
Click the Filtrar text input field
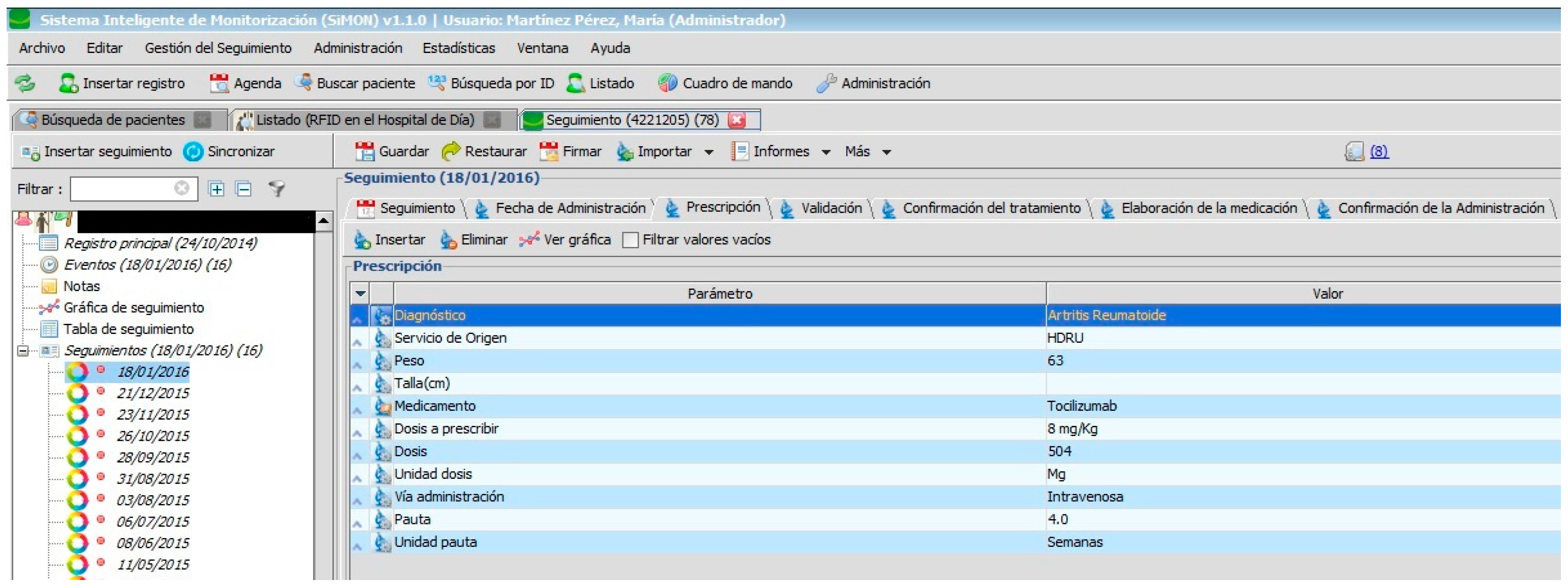pos(122,190)
